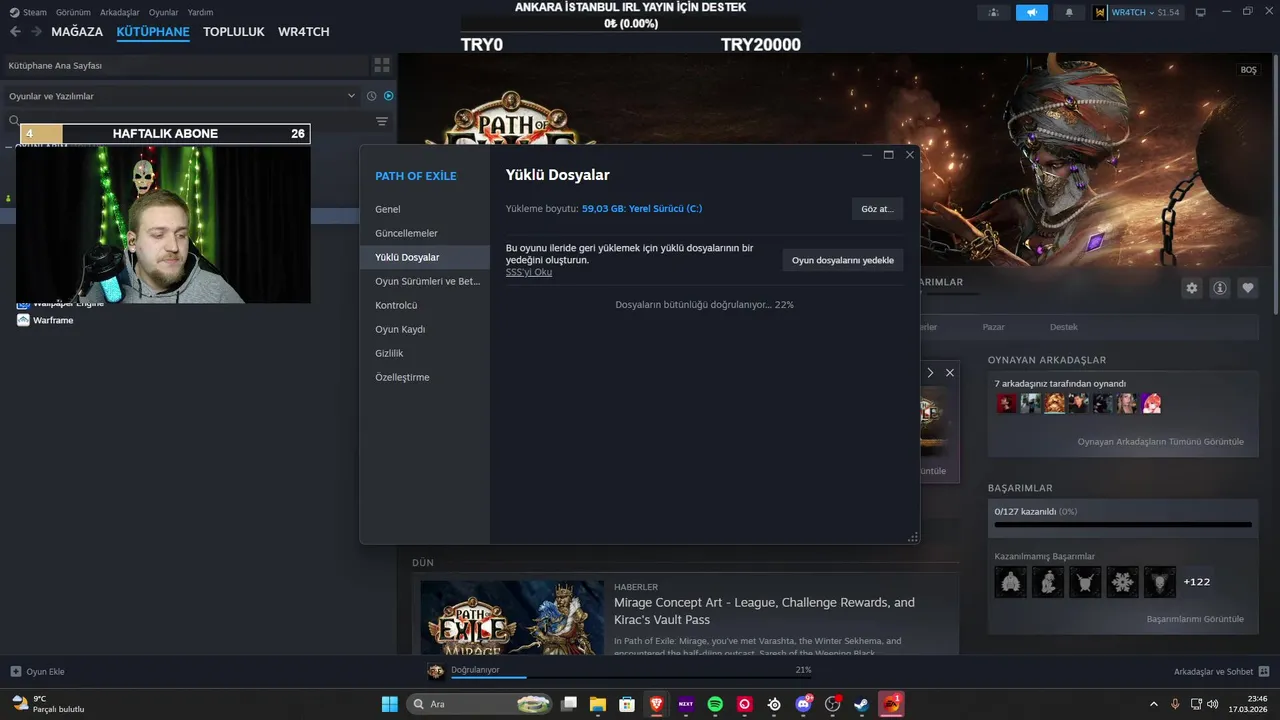The image size is (1280, 720).
Task: Toggle collections grid view icon
Action: pos(382,65)
